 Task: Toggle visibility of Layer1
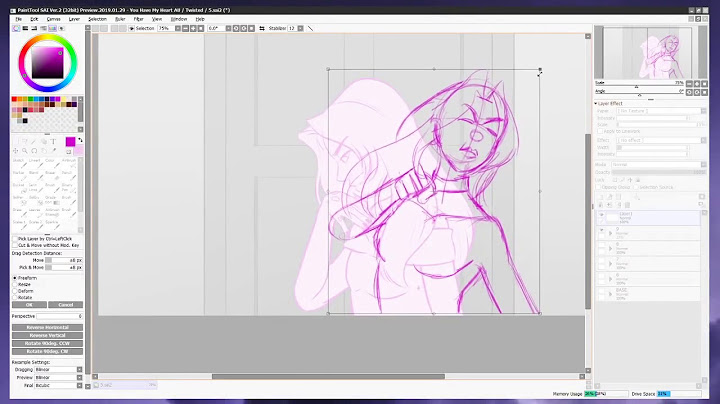(601, 214)
